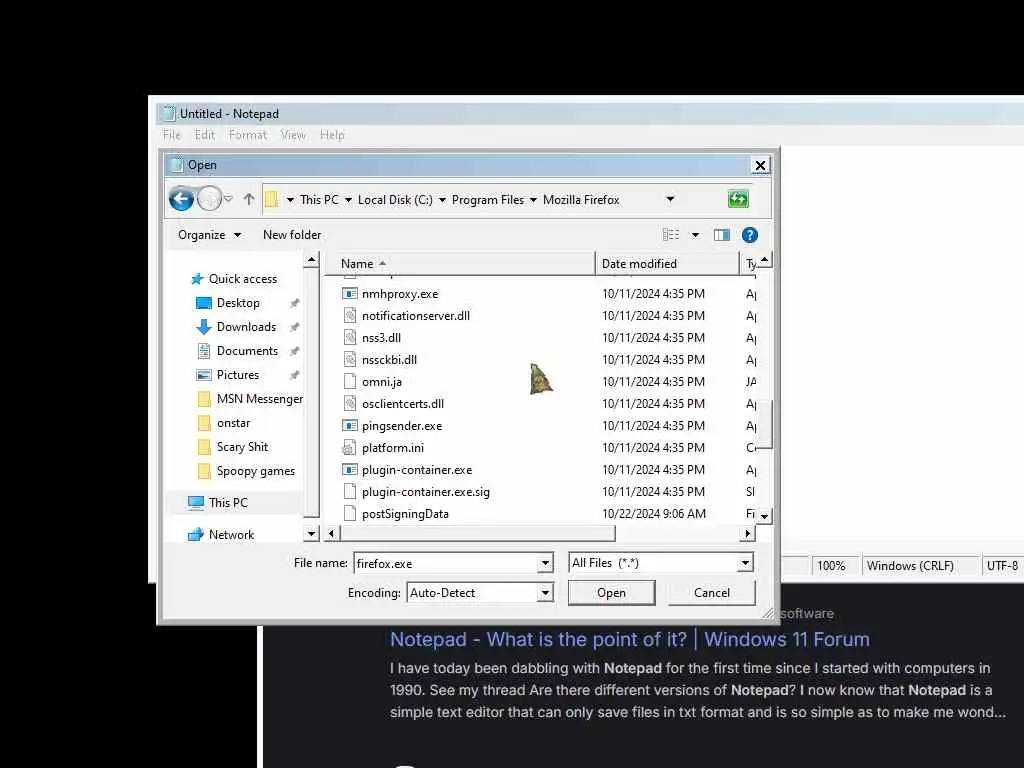Sort by Name column header

coord(460,264)
